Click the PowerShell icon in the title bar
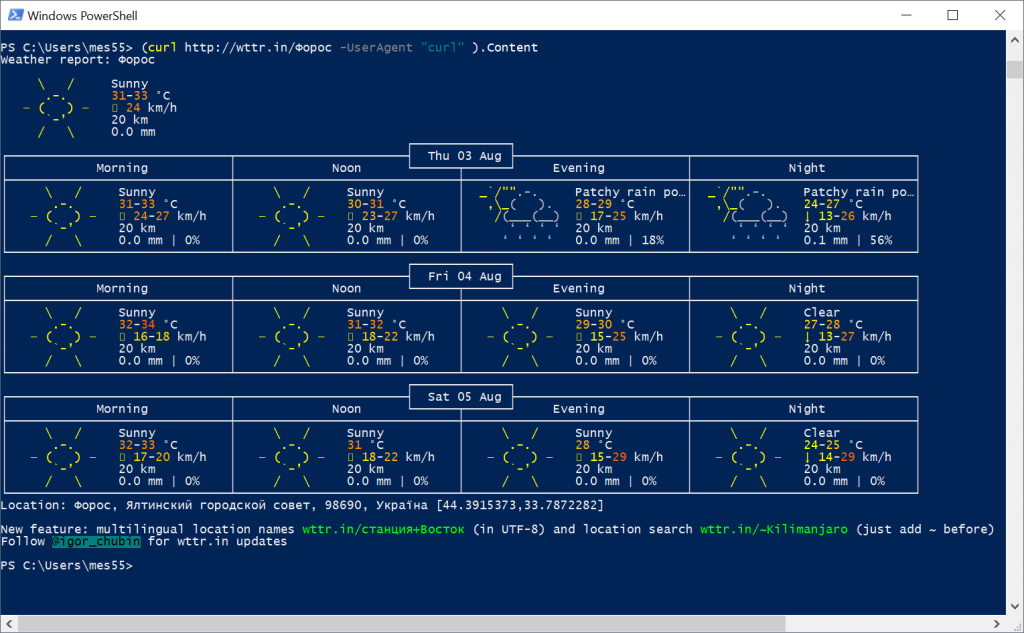This screenshot has width=1024, height=633. 14,15
